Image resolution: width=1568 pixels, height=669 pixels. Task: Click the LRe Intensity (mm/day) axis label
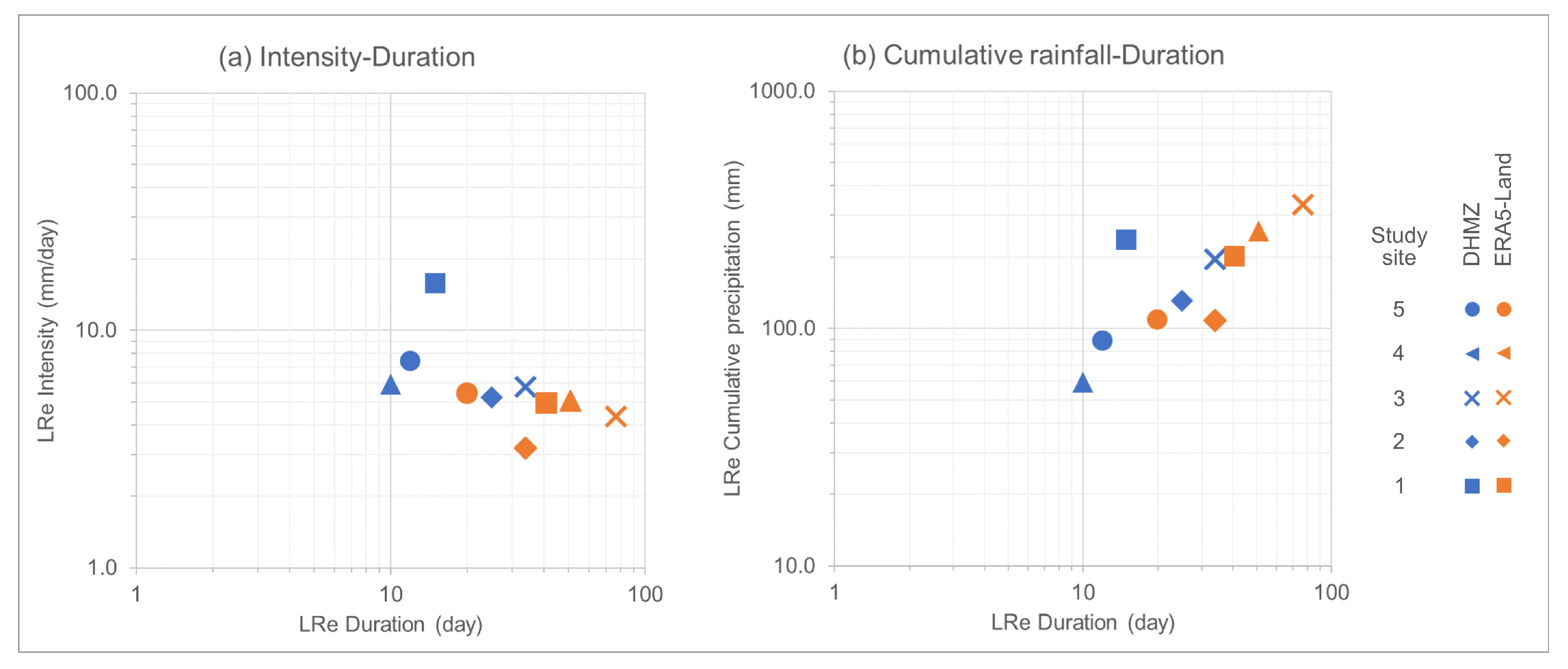pos(47,331)
